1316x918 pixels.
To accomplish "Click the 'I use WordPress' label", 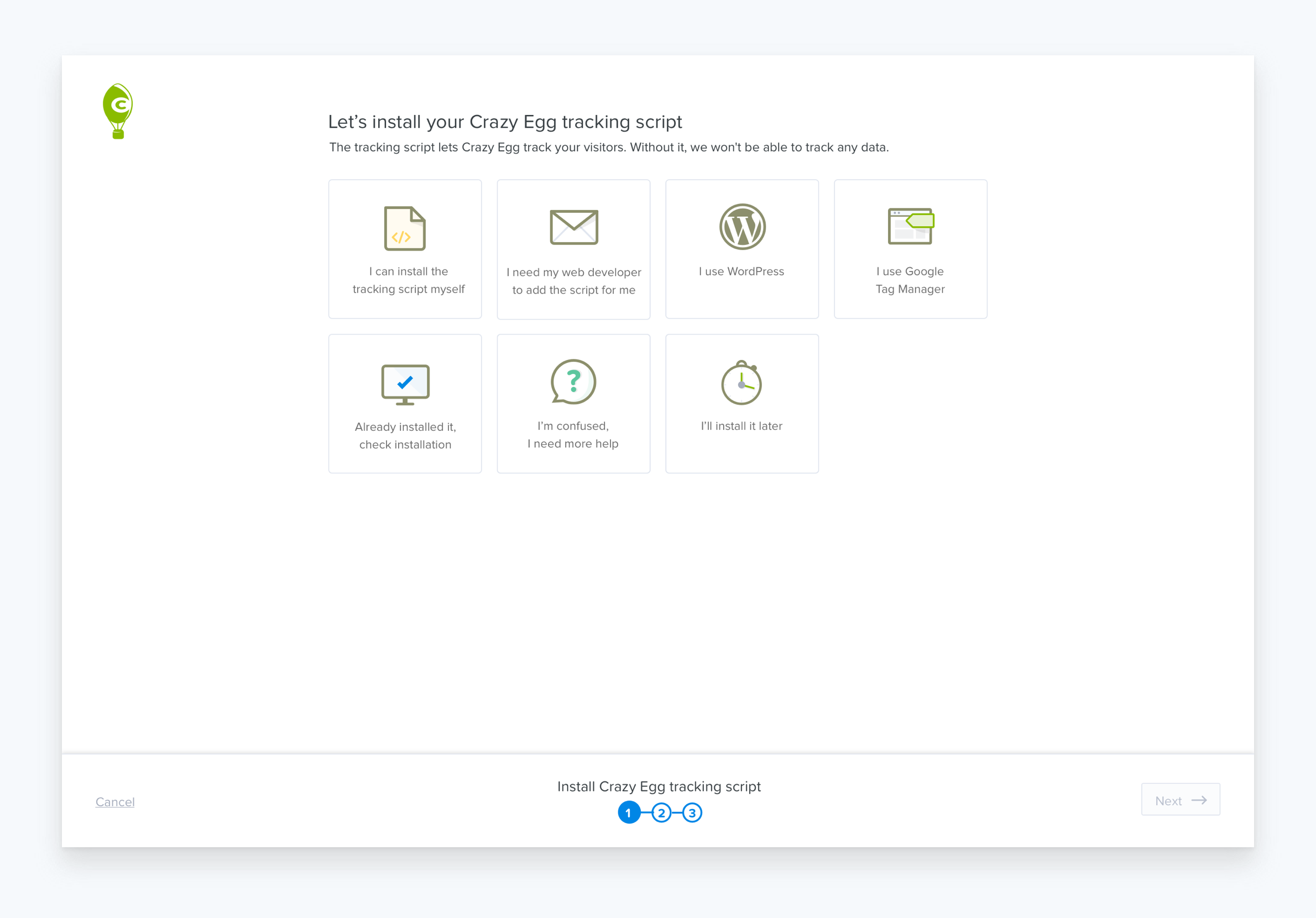I will pos(741,271).
